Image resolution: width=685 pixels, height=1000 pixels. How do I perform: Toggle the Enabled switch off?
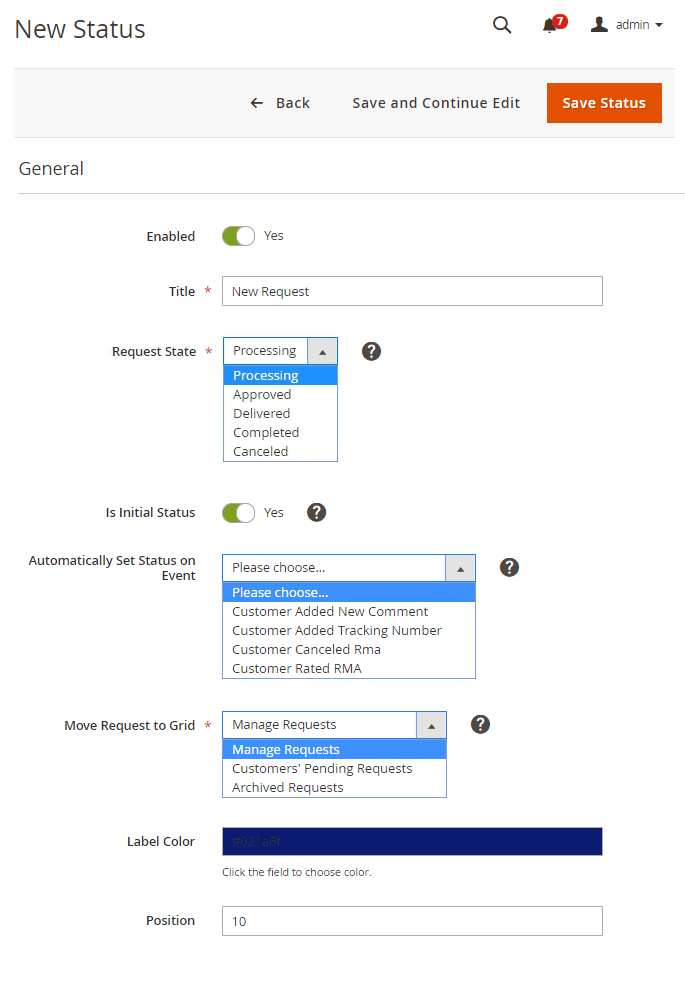click(x=238, y=236)
